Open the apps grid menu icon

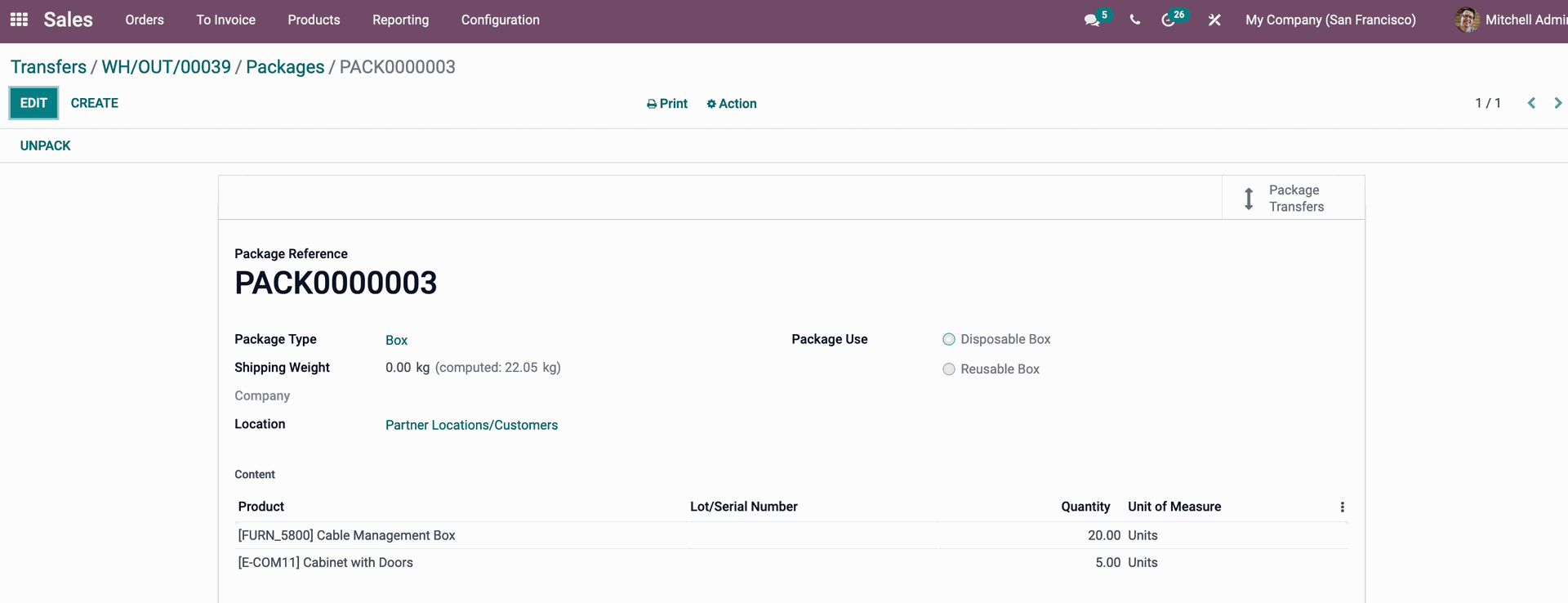[19, 20]
